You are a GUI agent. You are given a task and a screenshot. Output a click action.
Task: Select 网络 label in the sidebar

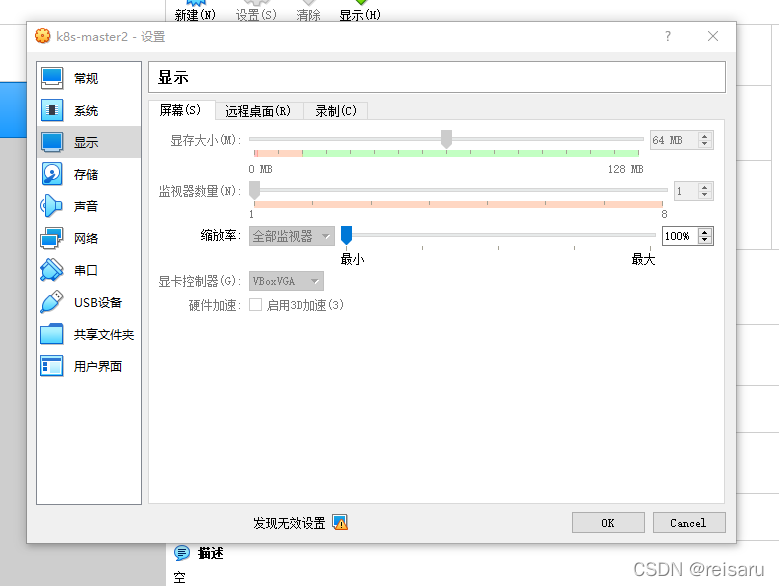(86, 238)
